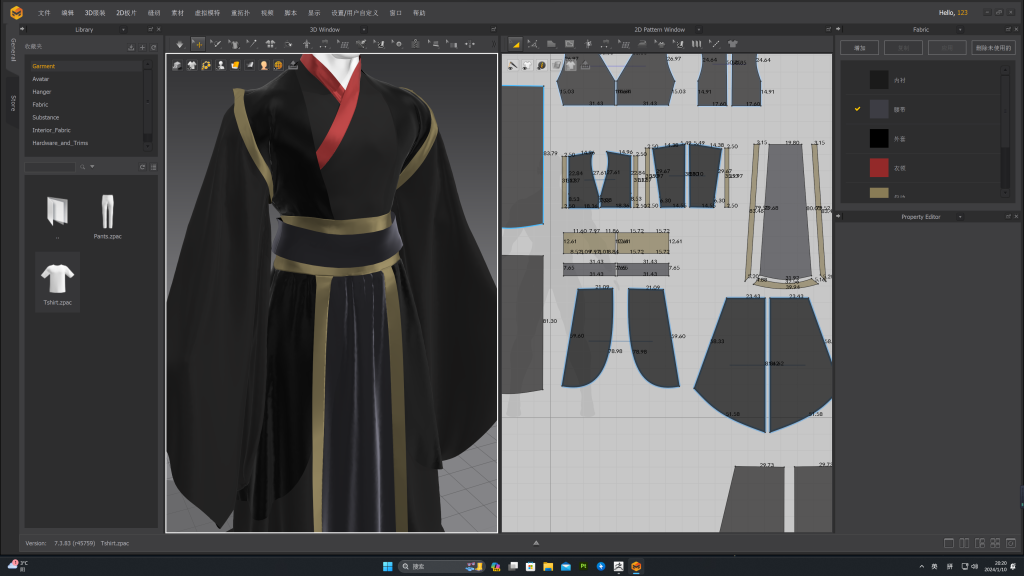Click the garment display shirt icon in 3D view
The image size is (1024, 576).
192,65
